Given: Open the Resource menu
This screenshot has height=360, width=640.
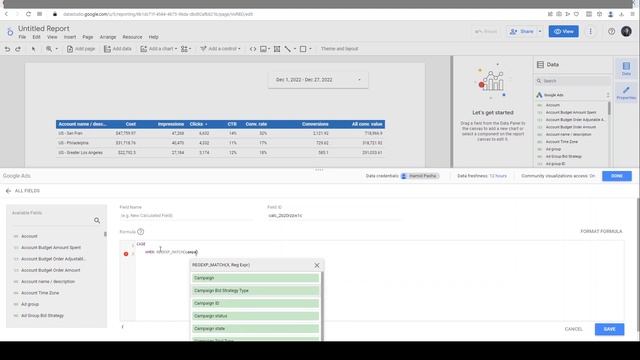Looking at the screenshot, I should coord(132,37).
